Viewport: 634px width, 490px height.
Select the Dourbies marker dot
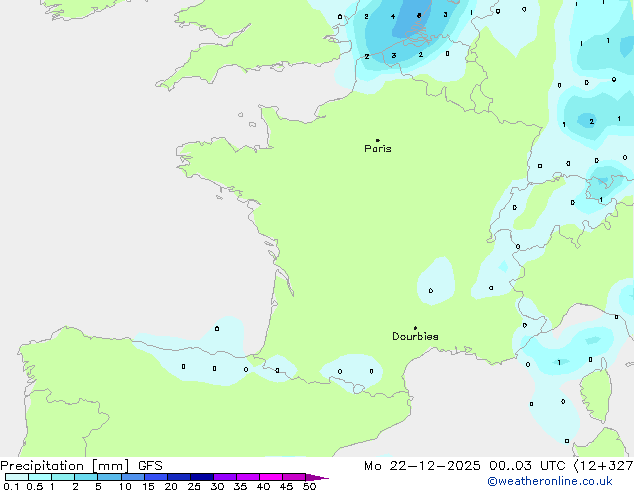[x=415, y=328]
